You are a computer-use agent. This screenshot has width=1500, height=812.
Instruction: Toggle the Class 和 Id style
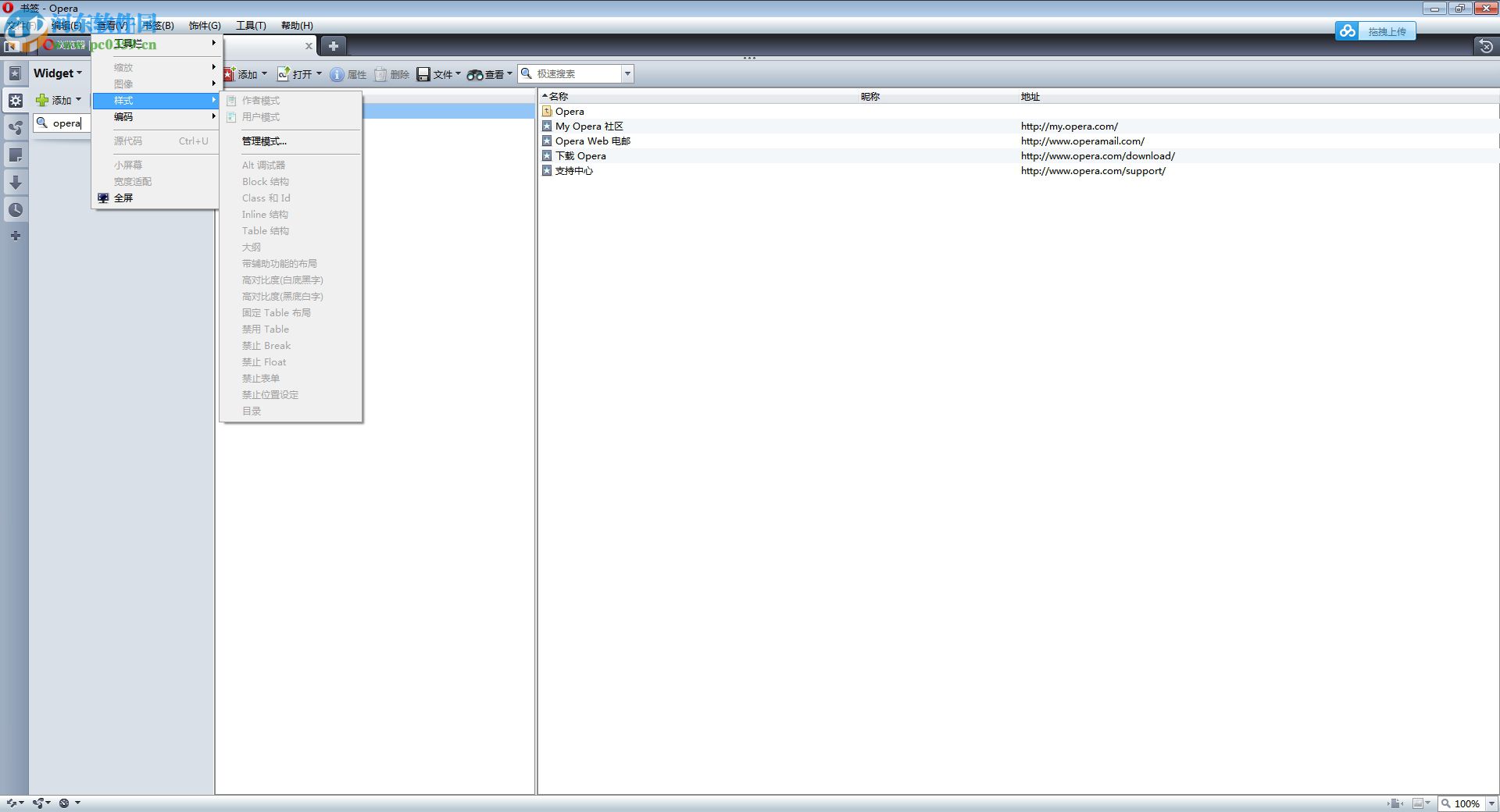[291, 198]
